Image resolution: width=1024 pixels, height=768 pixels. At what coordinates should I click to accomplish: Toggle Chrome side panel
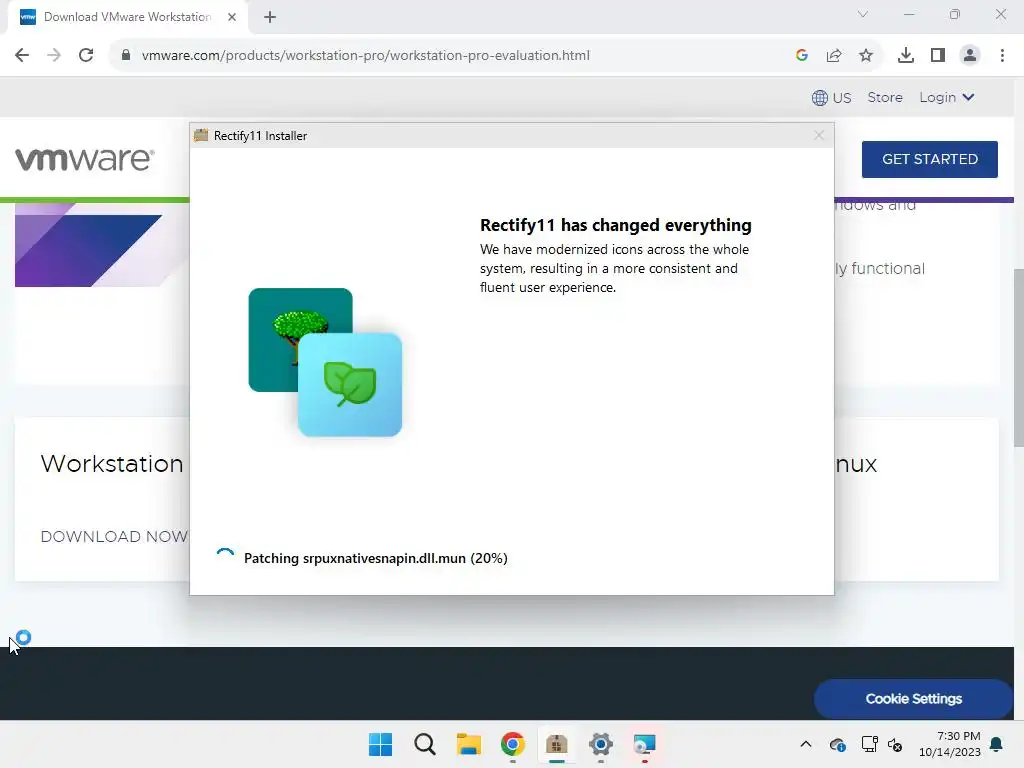938,56
